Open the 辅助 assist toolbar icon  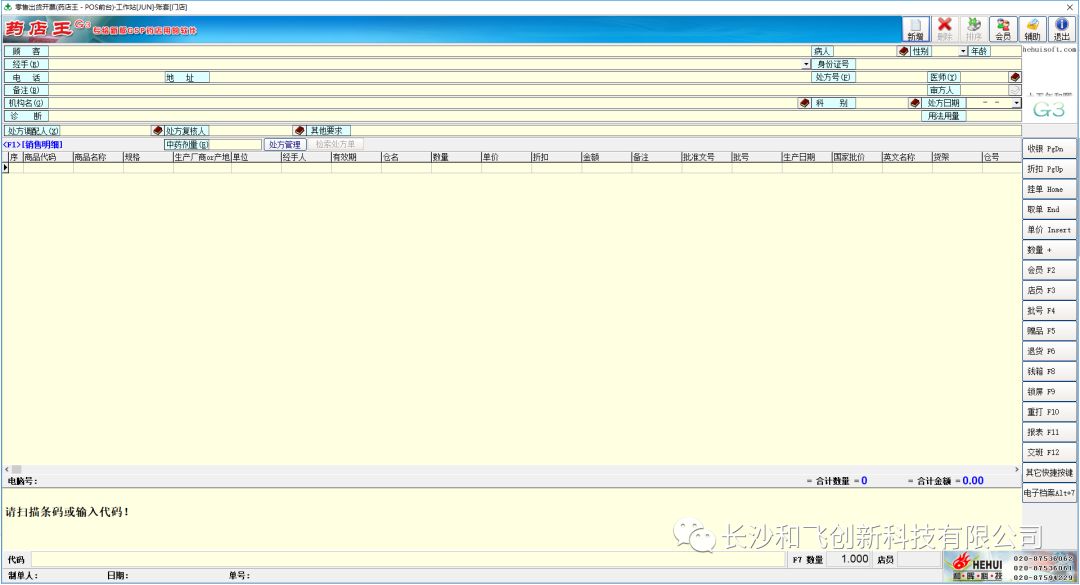click(x=1032, y=29)
